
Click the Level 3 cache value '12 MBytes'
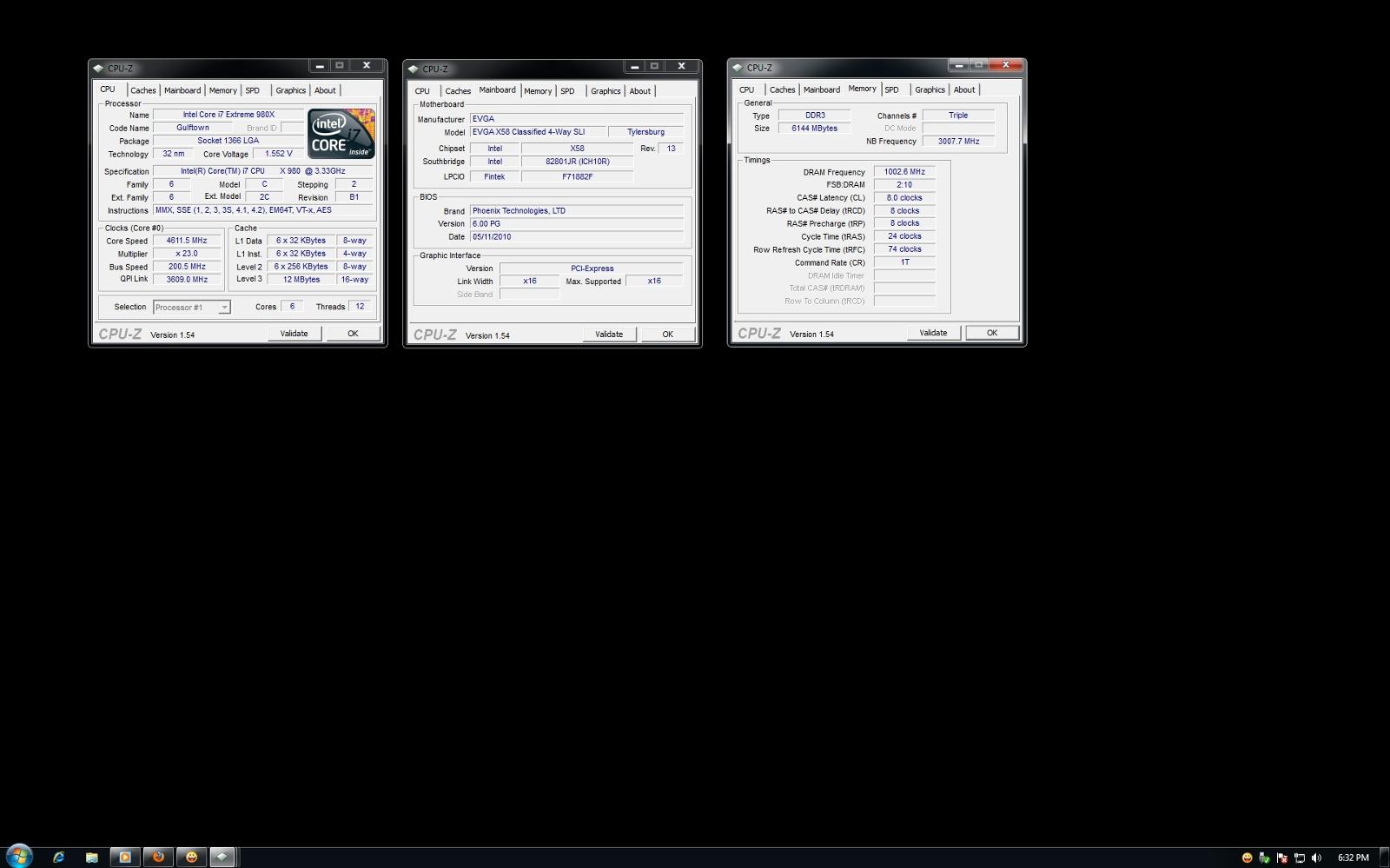[301, 280]
